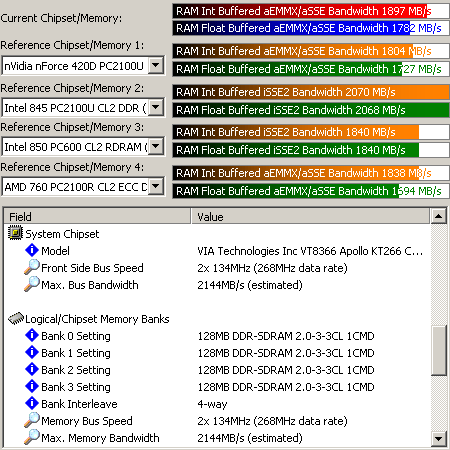Click the System Chipset chip icon

click(15, 233)
